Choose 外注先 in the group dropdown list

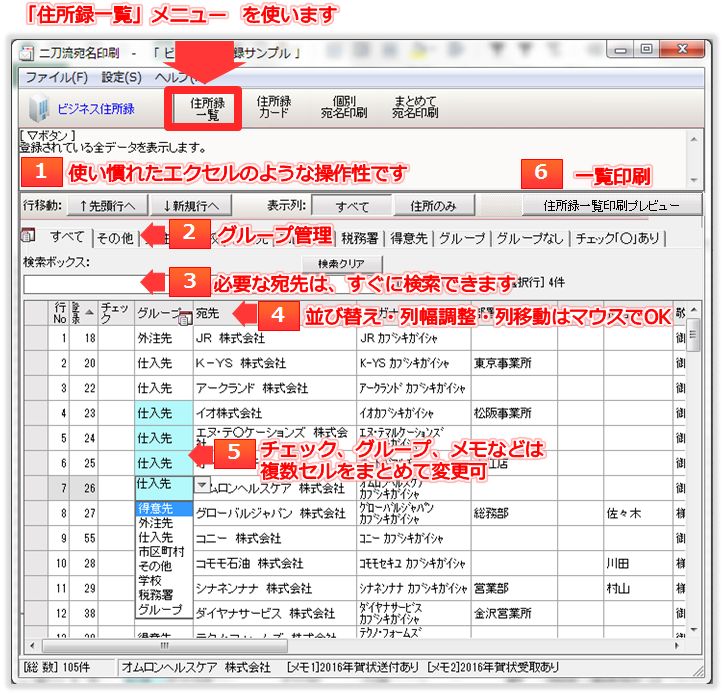[164, 523]
